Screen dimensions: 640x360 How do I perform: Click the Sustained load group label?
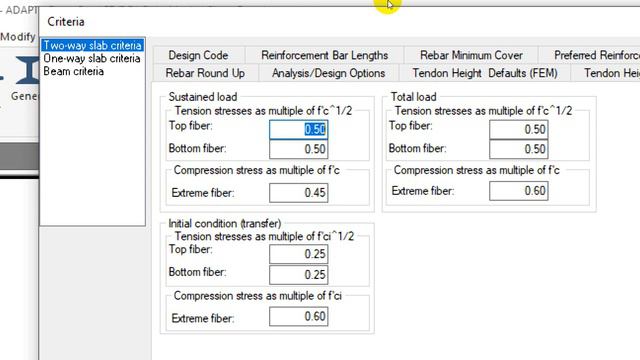coord(202,97)
